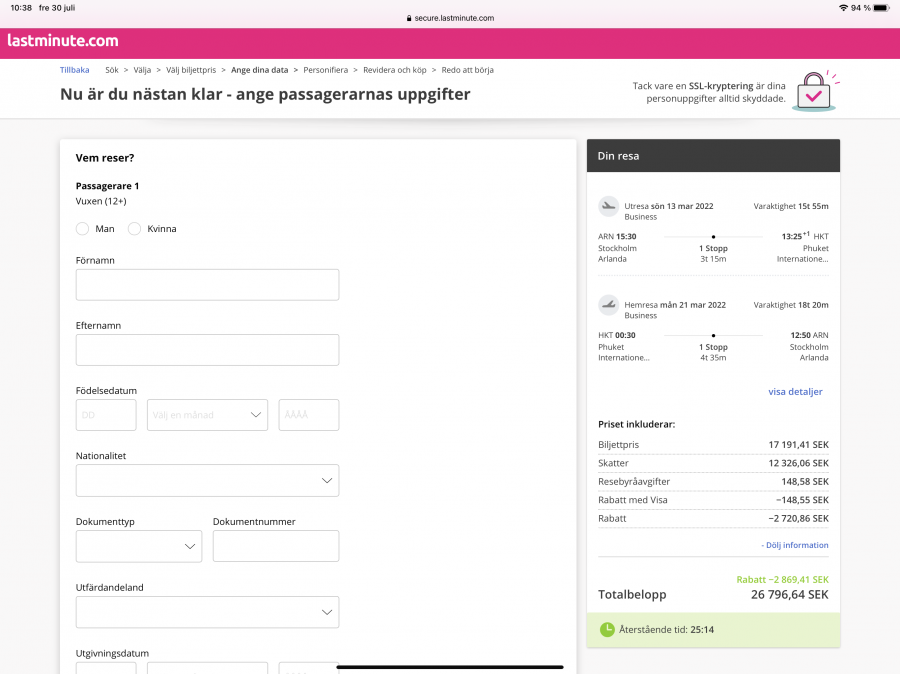Viewport: 900px width, 674px height.
Task: Click the SSL padlock security illustration
Action: [814, 91]
